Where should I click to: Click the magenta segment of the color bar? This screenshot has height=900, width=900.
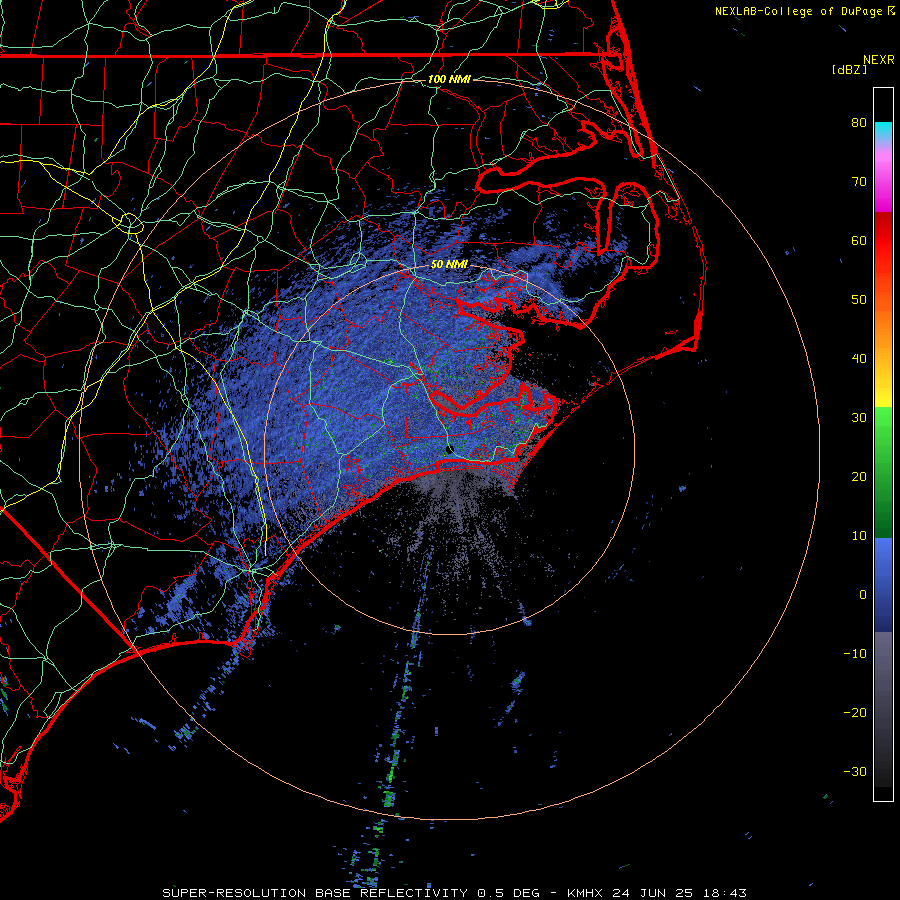coord(883,184)
